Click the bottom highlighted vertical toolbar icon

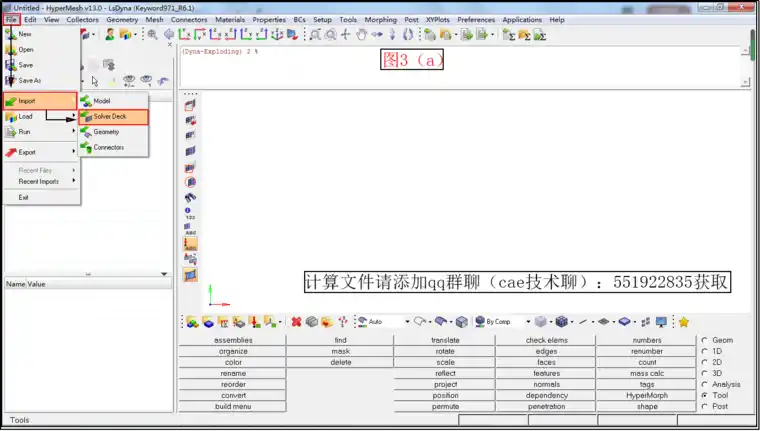(x=190, y=275)
